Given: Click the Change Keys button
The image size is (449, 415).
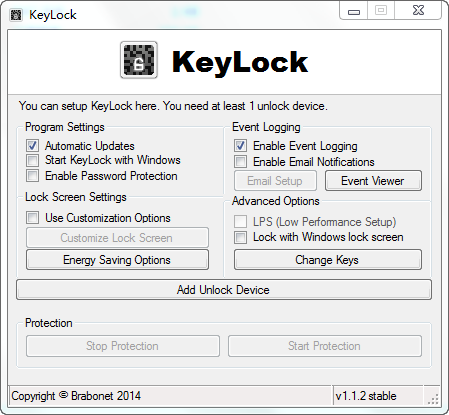Looking at the screenshot, I should pos(328,260).
